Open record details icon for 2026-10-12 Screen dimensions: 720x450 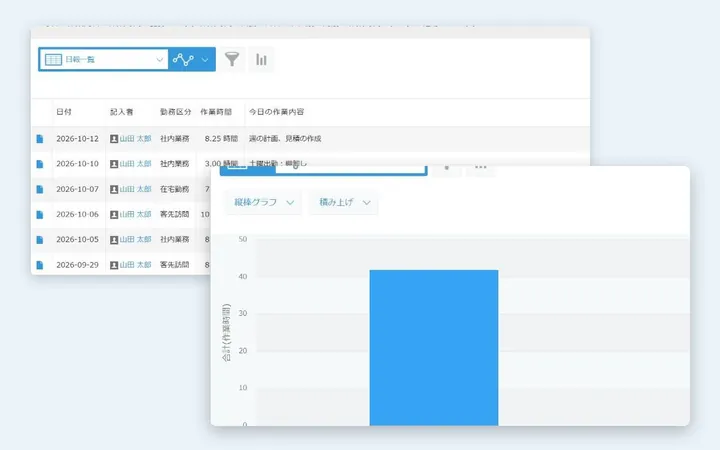pyautogui.click(x=40, y=139)
